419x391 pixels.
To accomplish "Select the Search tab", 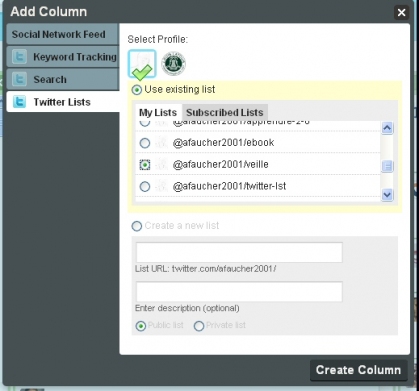I will click(x=63, y=79).
